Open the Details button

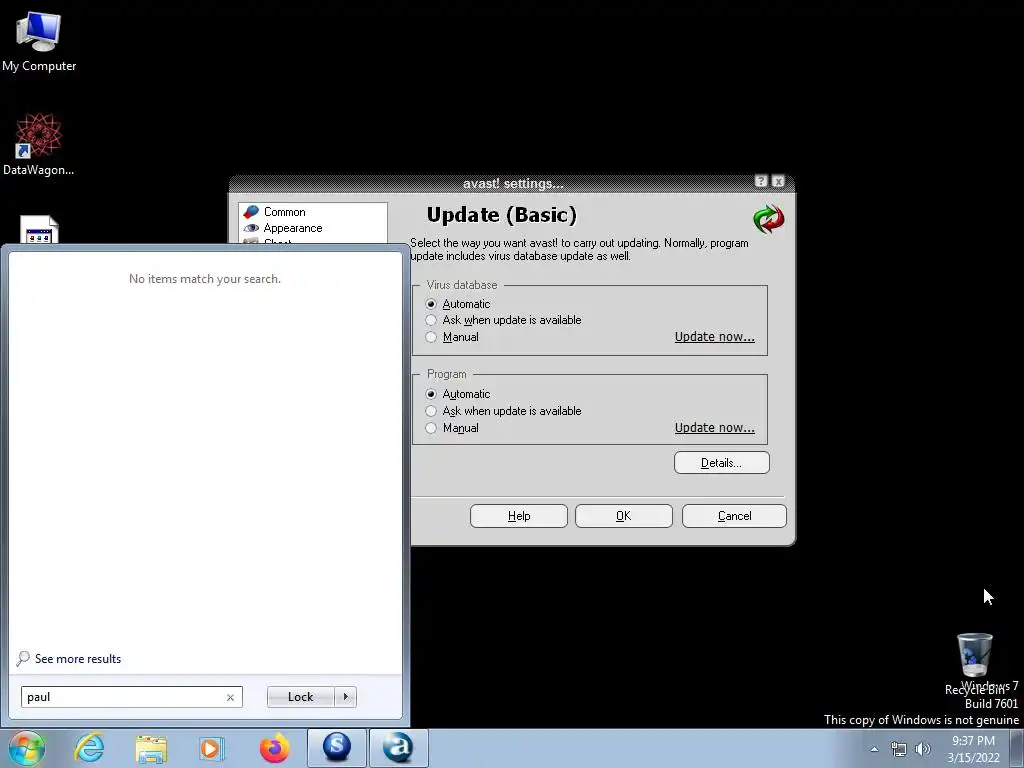point(722,462)
